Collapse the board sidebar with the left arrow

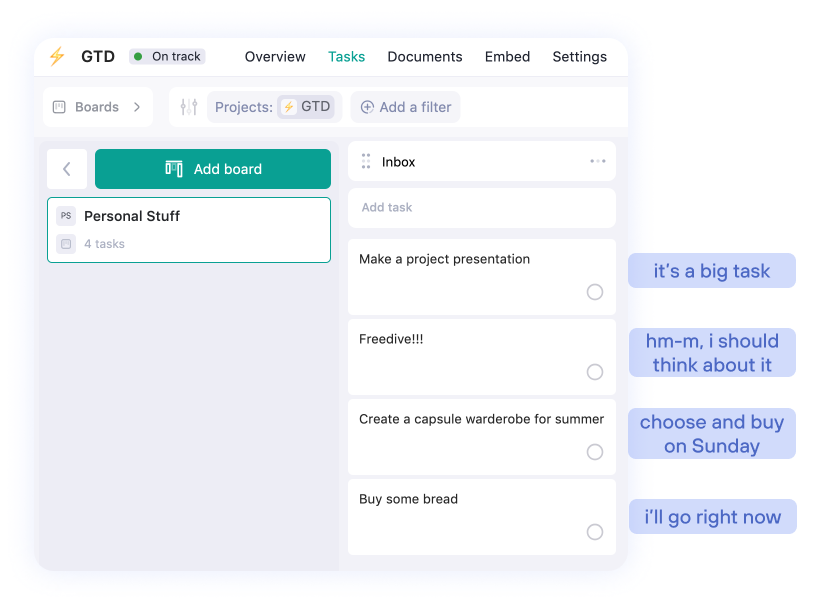pos(66,169)
